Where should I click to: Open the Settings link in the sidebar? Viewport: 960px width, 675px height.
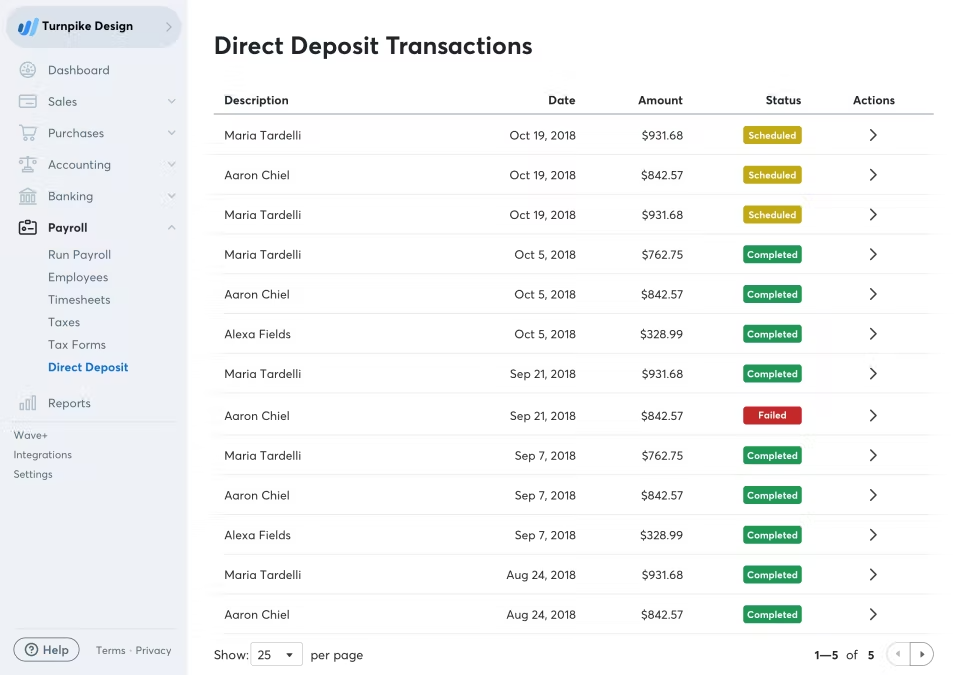(33, 474)
